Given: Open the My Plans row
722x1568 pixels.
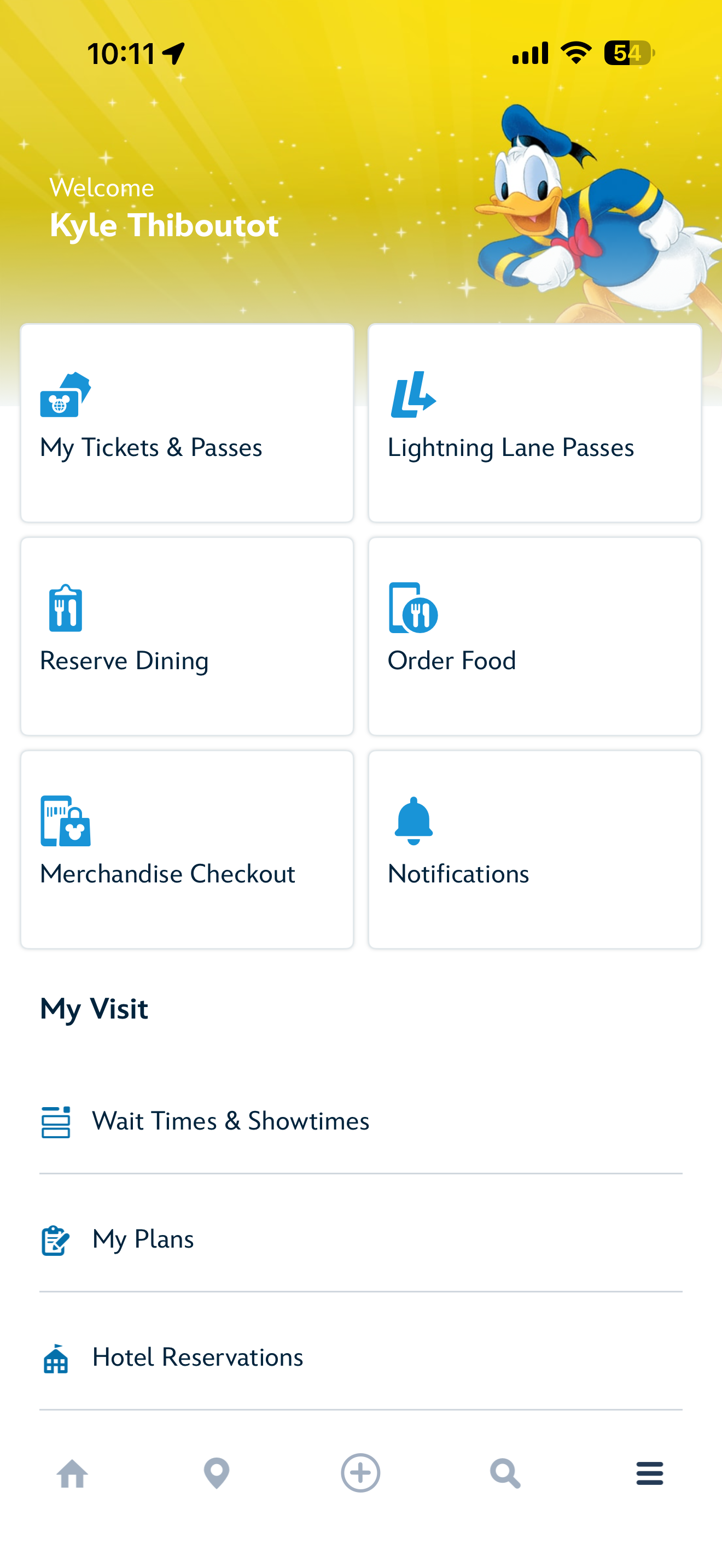Looking at the screenshot, I should [143, 1239].
